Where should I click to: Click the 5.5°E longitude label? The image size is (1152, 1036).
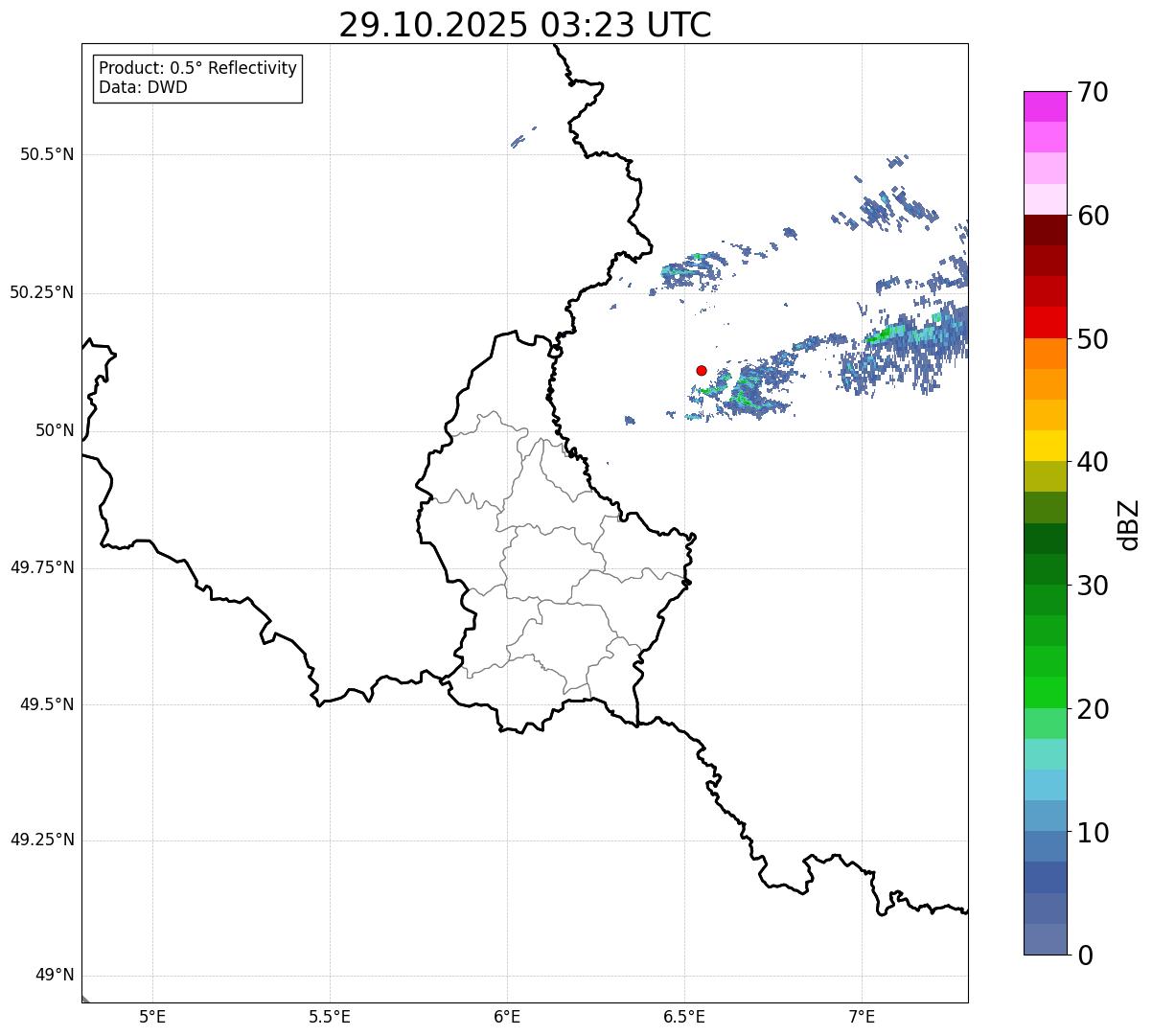pyautogui.click(x=330, y=1016)
